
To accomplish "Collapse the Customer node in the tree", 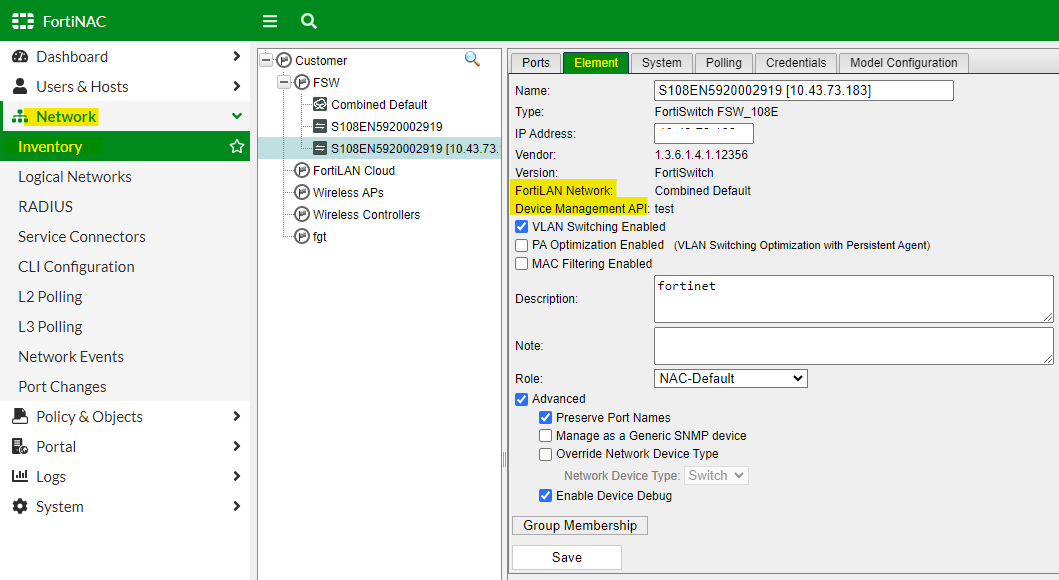I will (266, 59).
